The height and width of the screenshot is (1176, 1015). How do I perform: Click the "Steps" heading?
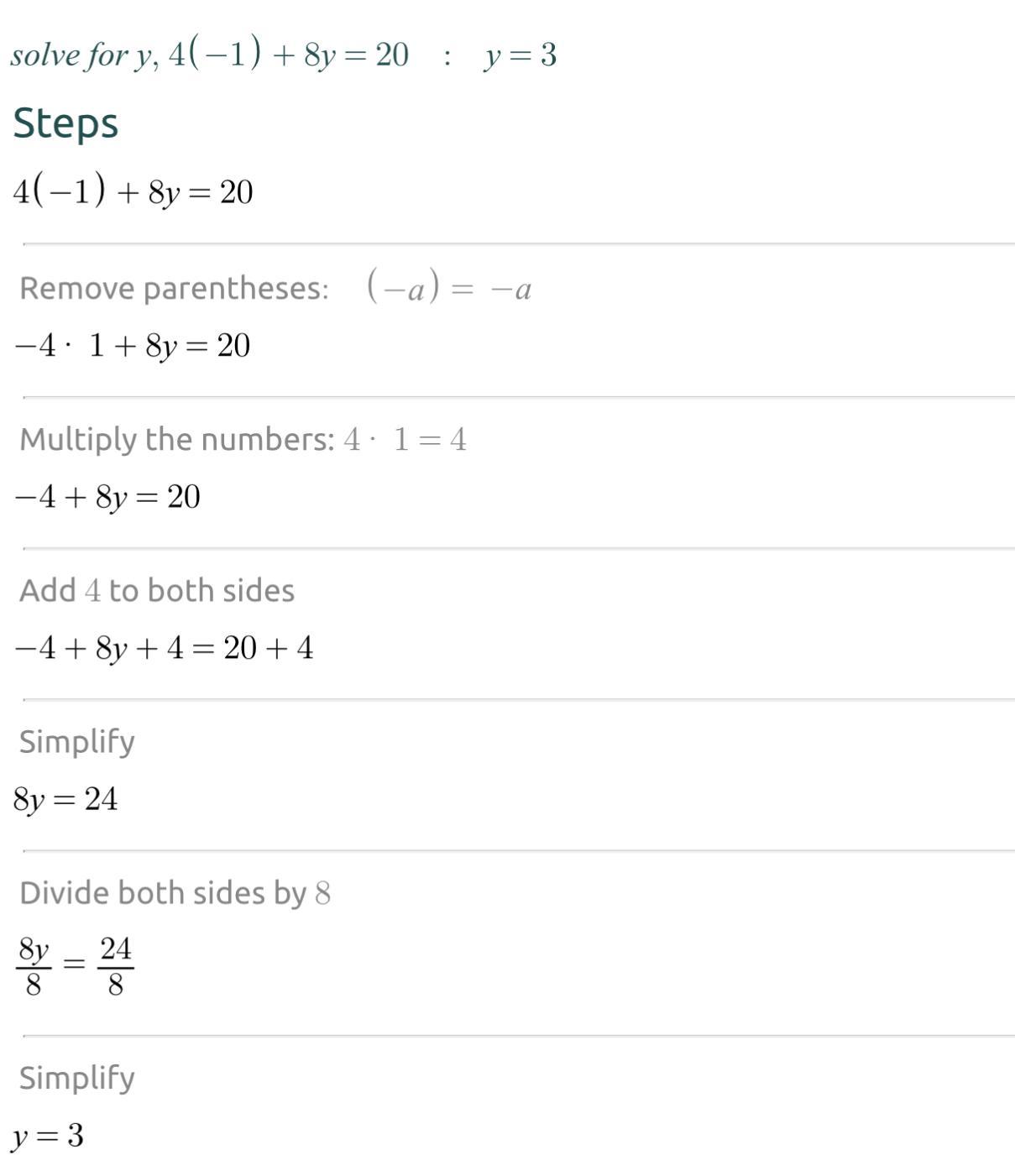coord(65,123)
